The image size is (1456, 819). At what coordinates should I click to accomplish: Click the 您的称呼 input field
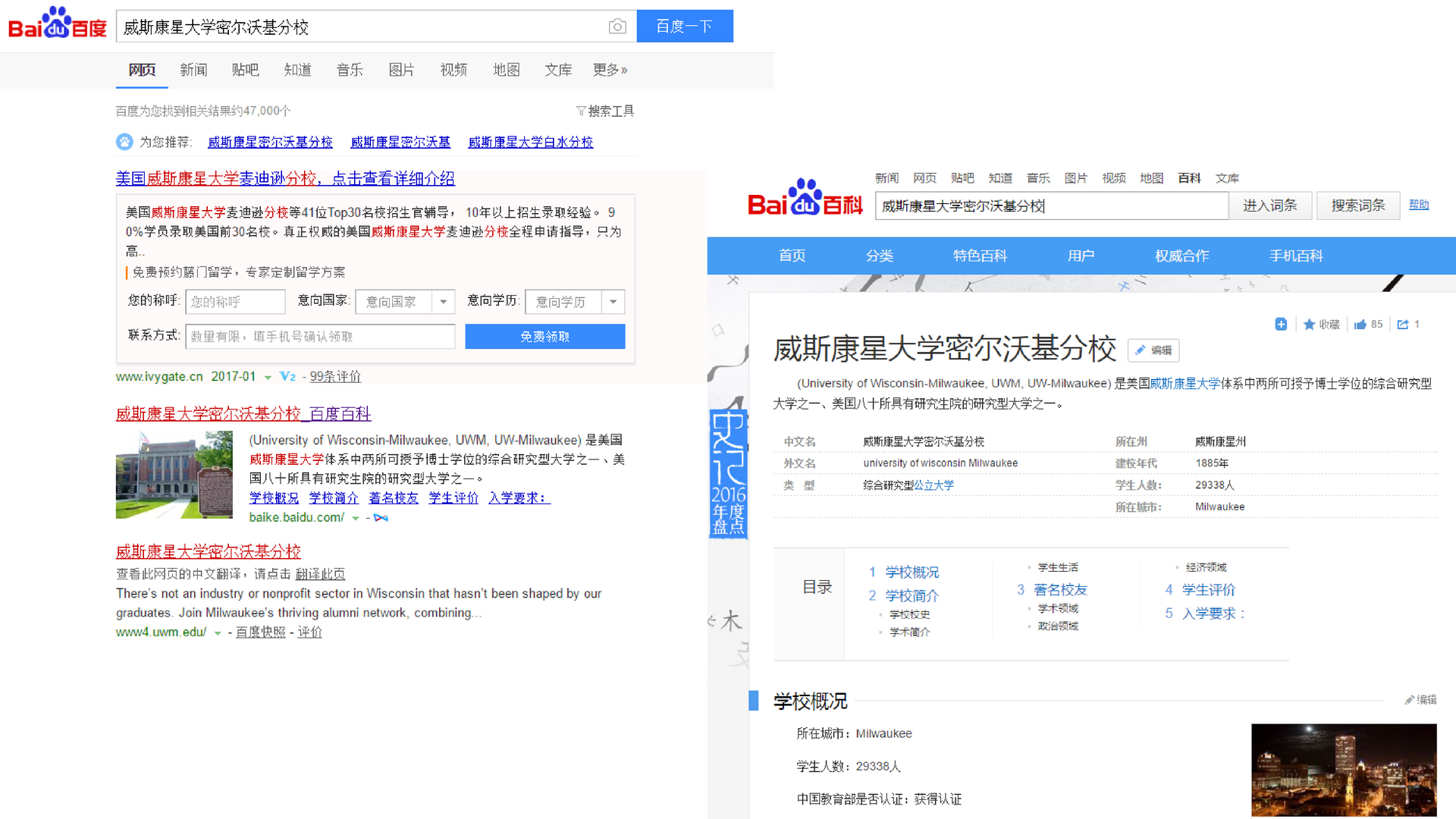(235, 302)
